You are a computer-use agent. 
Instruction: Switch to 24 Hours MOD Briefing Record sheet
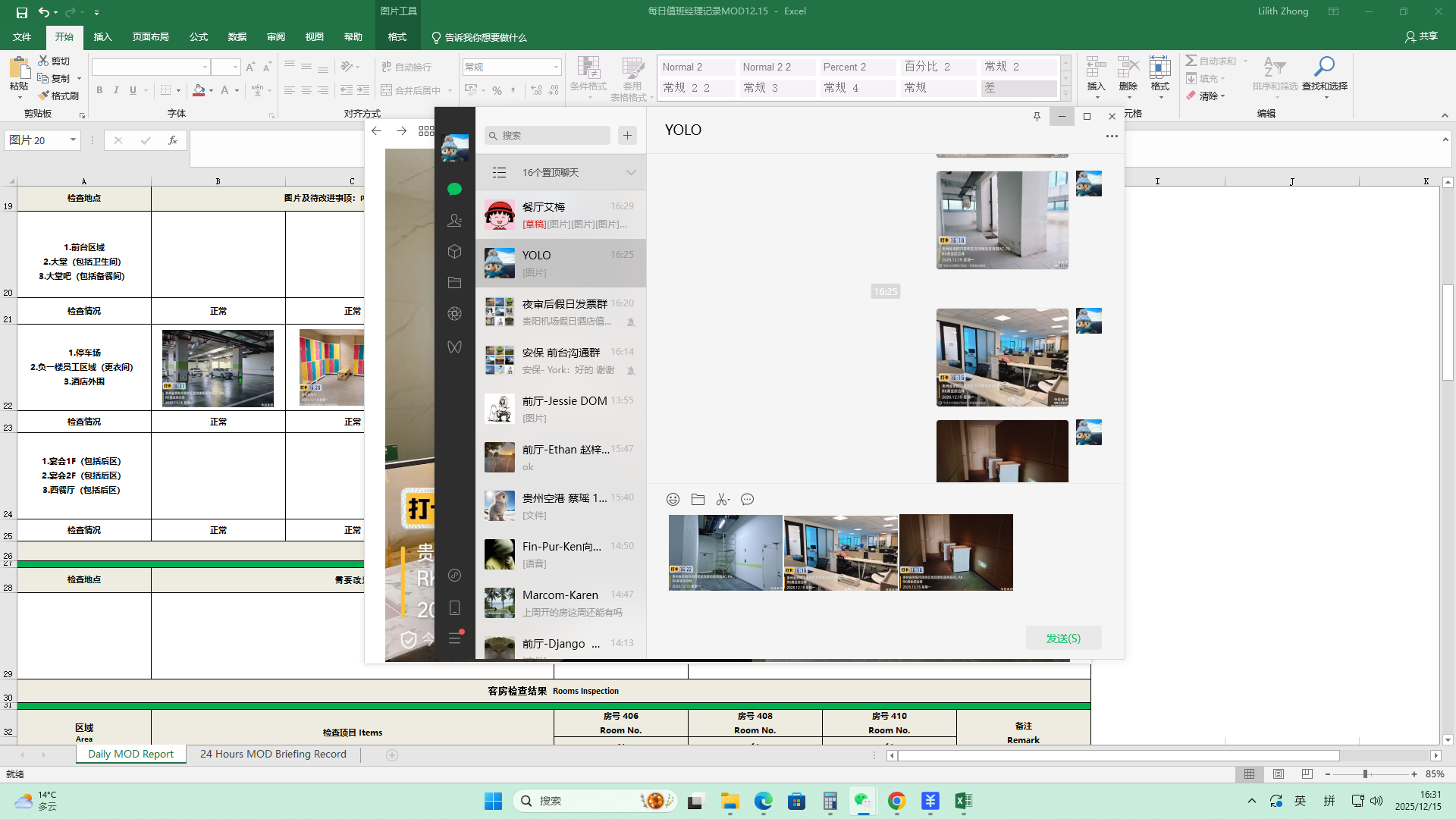(x=273, y=754)
